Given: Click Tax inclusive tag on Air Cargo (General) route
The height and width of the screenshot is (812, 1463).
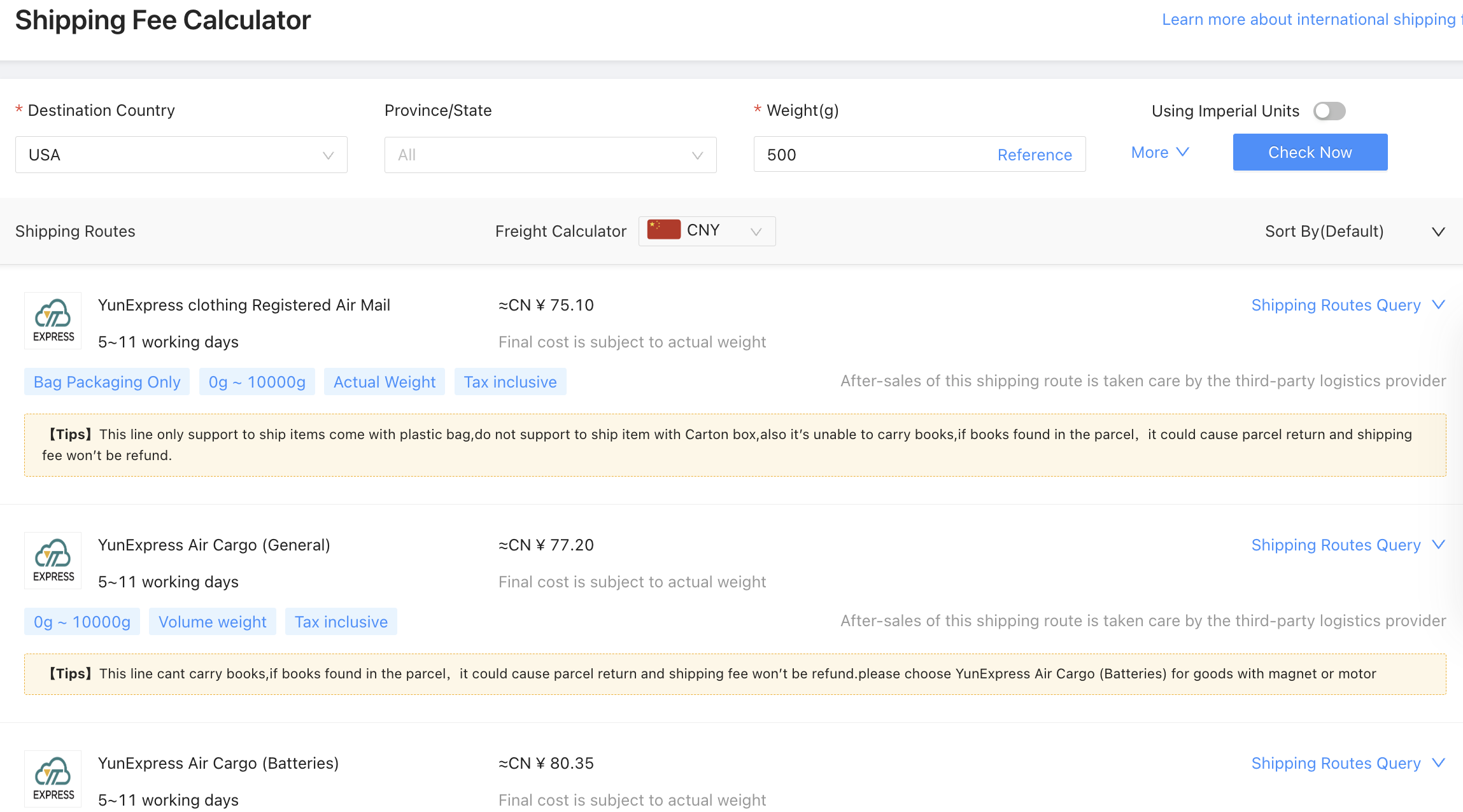Looking at the screenshot, I should pyautogui.click(x=341, y=622).
